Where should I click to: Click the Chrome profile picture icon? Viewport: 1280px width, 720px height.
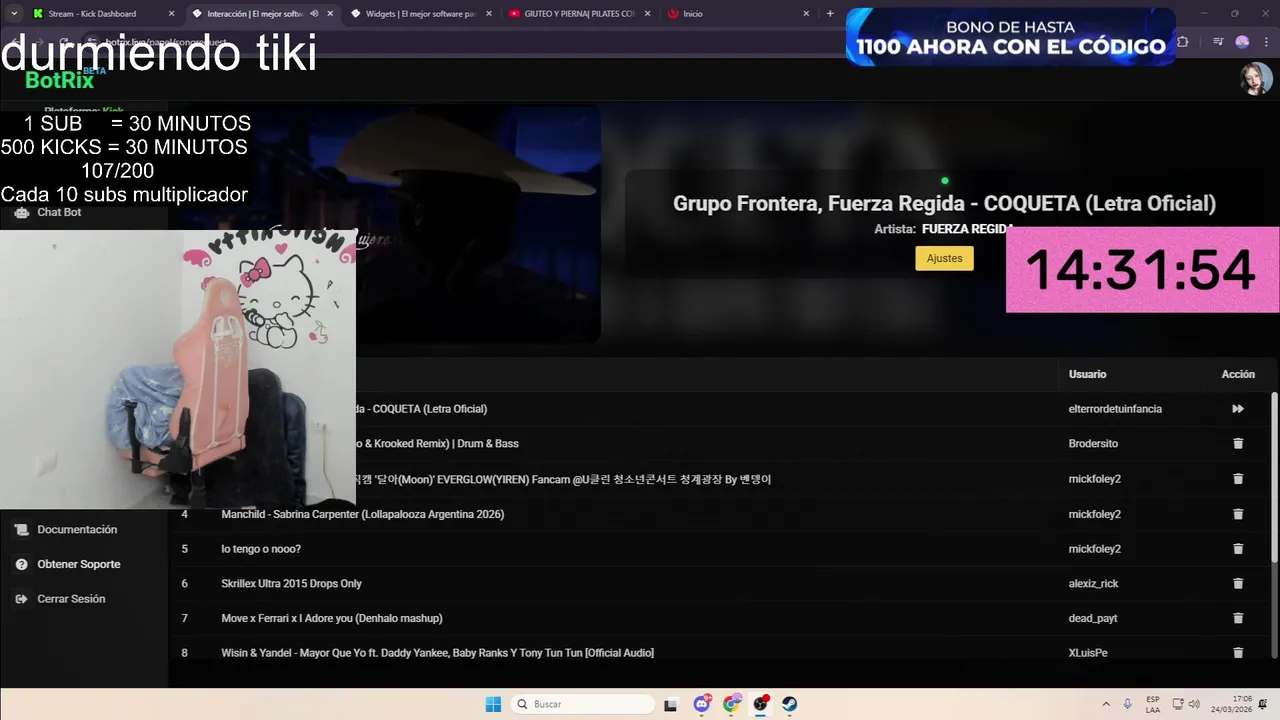[x=1242, y=42]
